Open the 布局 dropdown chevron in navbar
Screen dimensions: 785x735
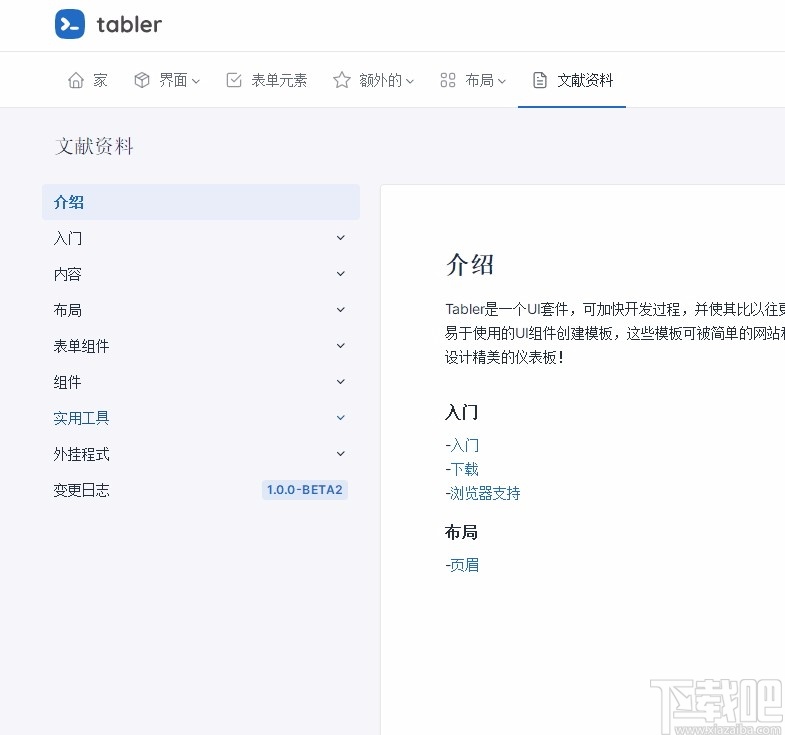tap(502, 81)
